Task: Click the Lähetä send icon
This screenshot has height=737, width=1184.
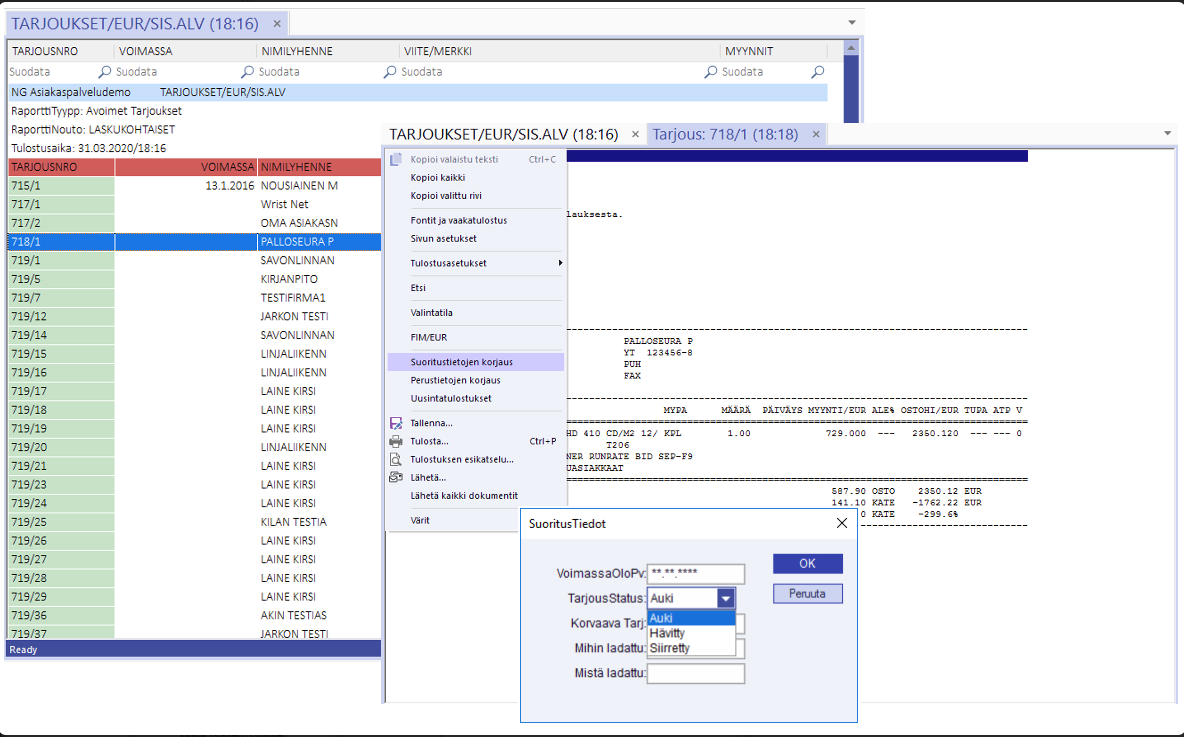Action: (x=396, y=477)
